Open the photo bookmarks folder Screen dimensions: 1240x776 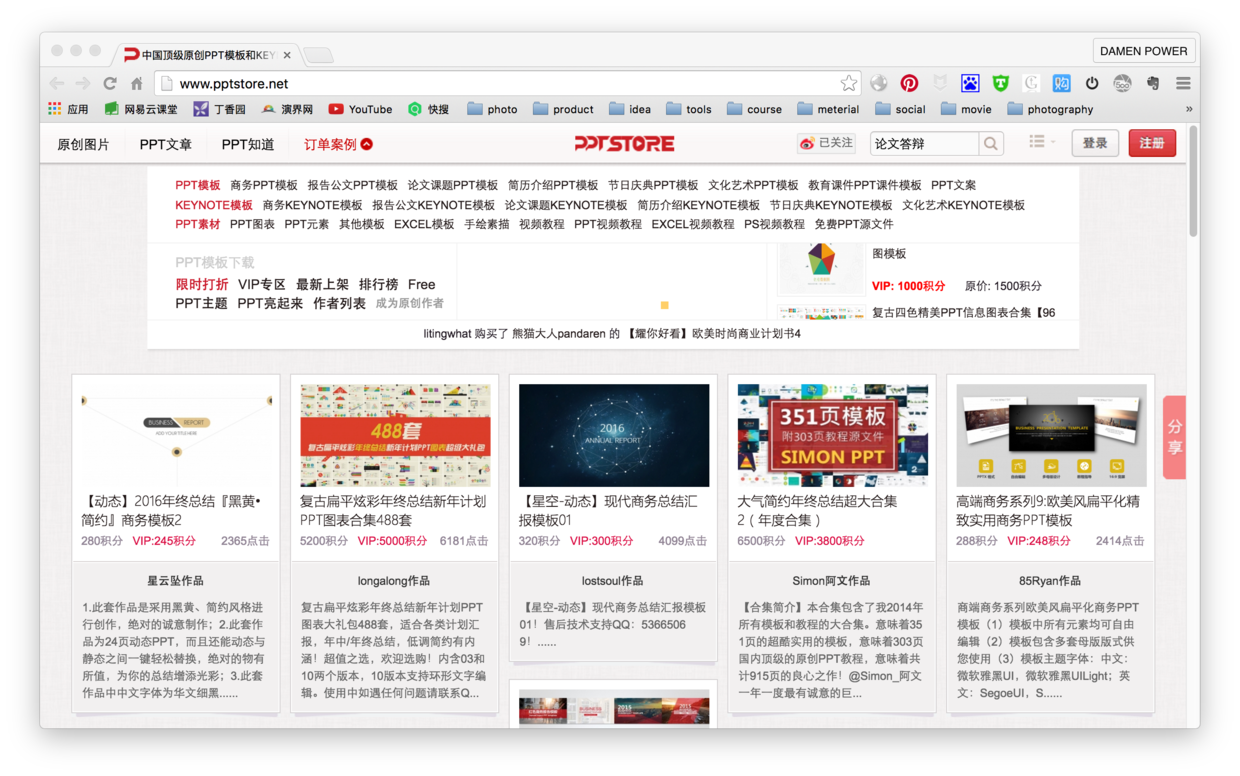[492, 110]
